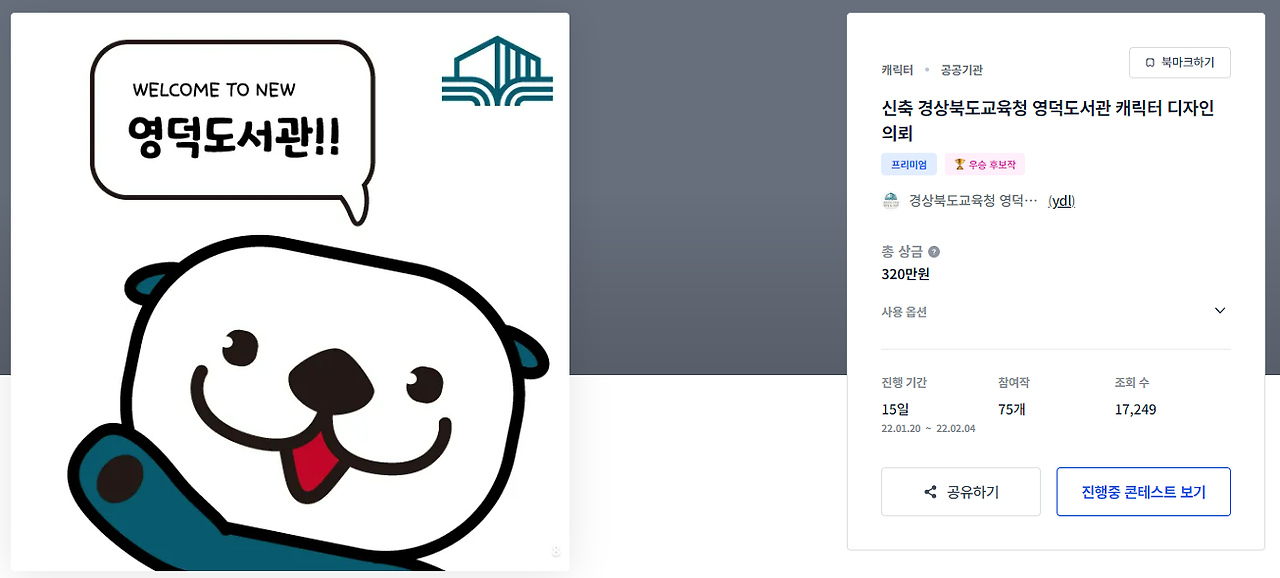Click the trophy icon in 우승 후보작 badge
The image size is (1280, 578).
click(x=959, y=165)
